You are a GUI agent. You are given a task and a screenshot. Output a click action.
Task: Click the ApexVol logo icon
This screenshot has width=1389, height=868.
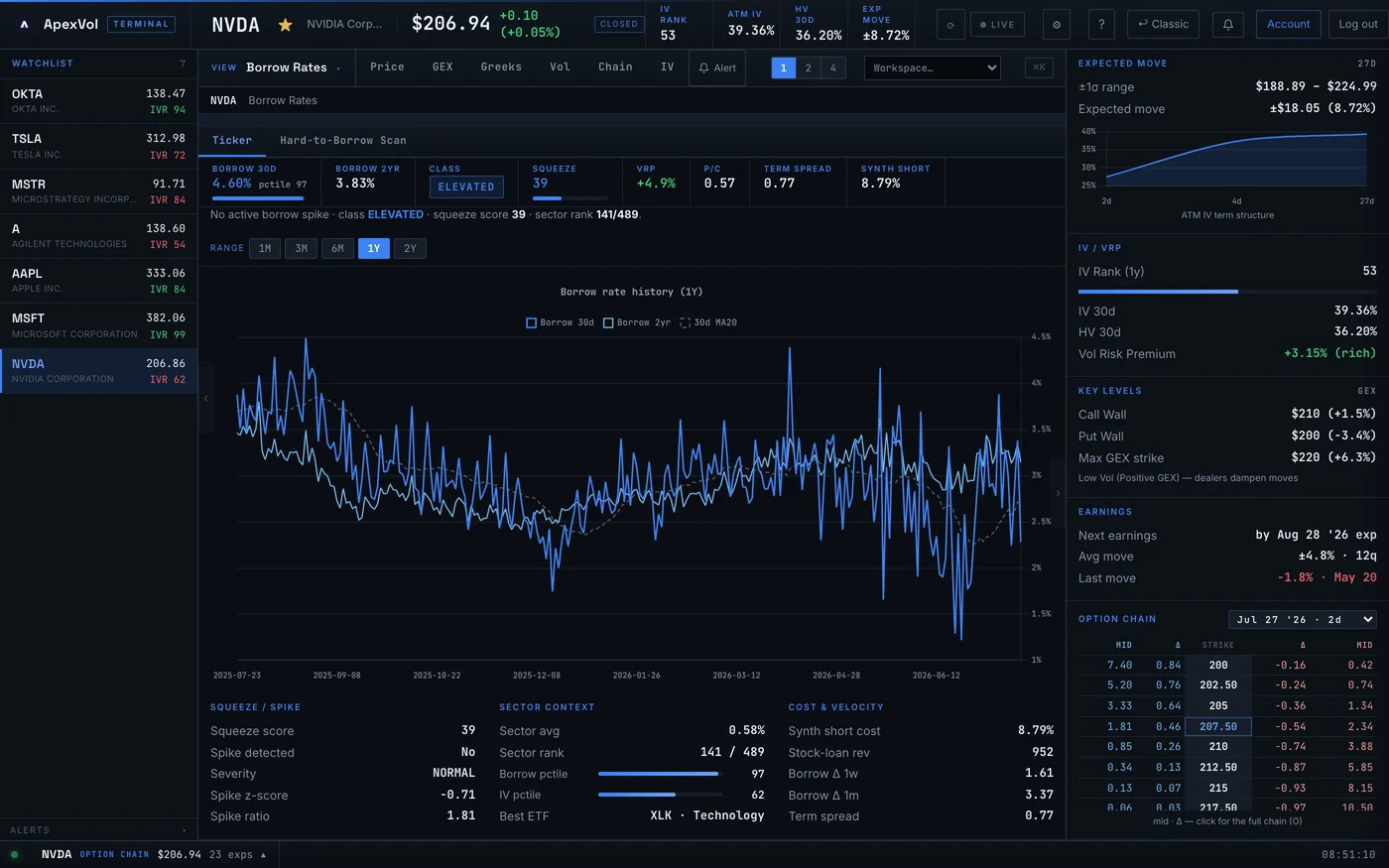[24, 24]
